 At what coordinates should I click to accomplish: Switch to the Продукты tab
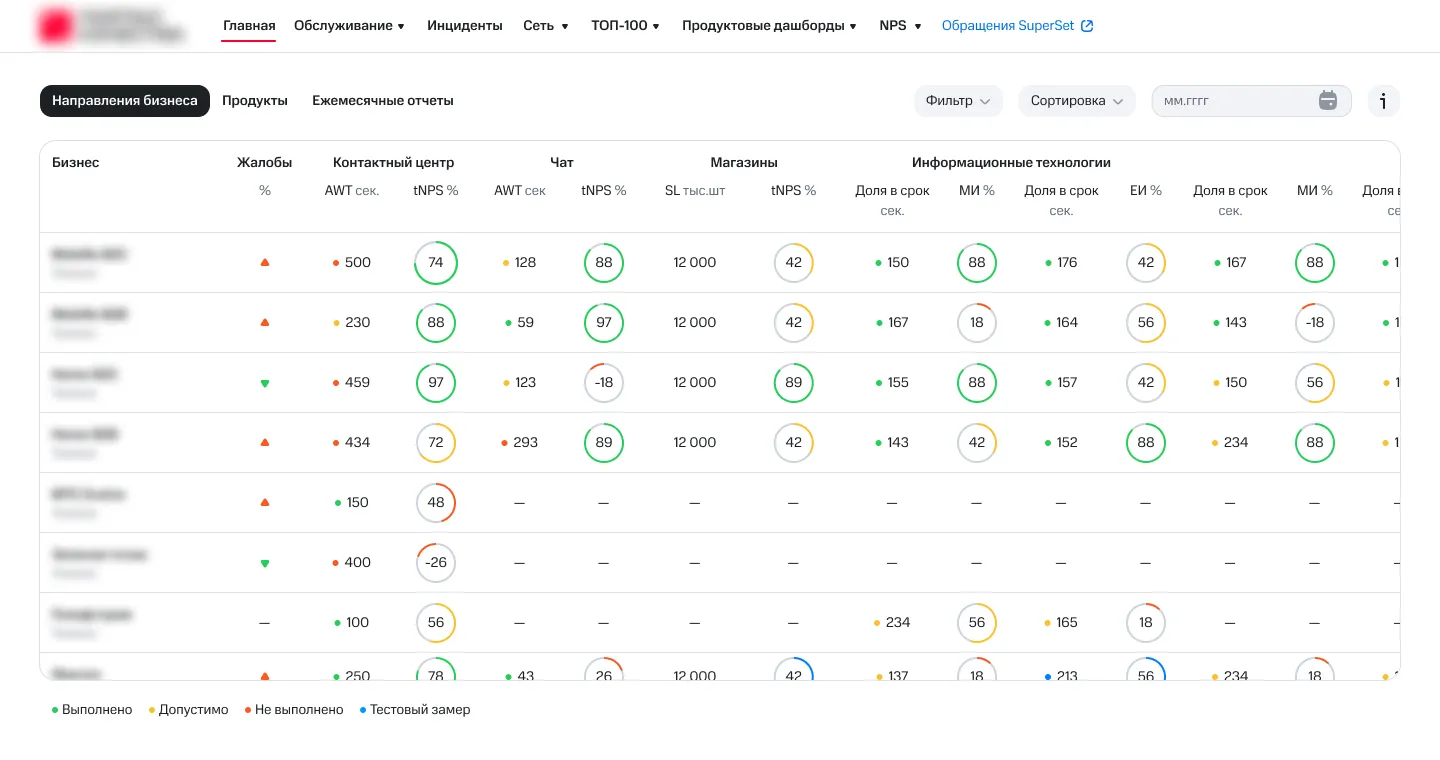click(x=255, y=101)
